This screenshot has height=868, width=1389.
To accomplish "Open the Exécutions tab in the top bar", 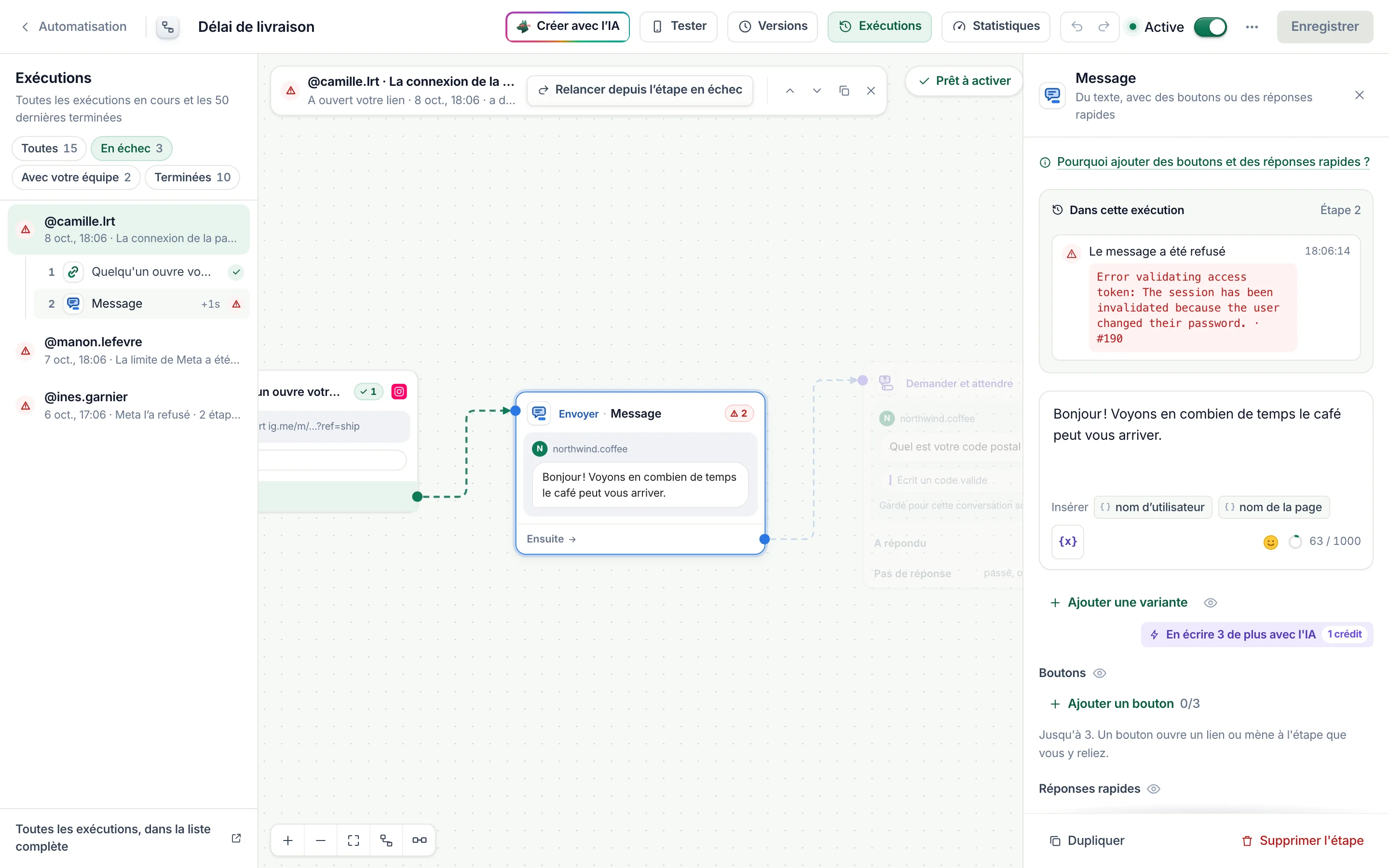I will pyautogui.click(x=879, y=27).
